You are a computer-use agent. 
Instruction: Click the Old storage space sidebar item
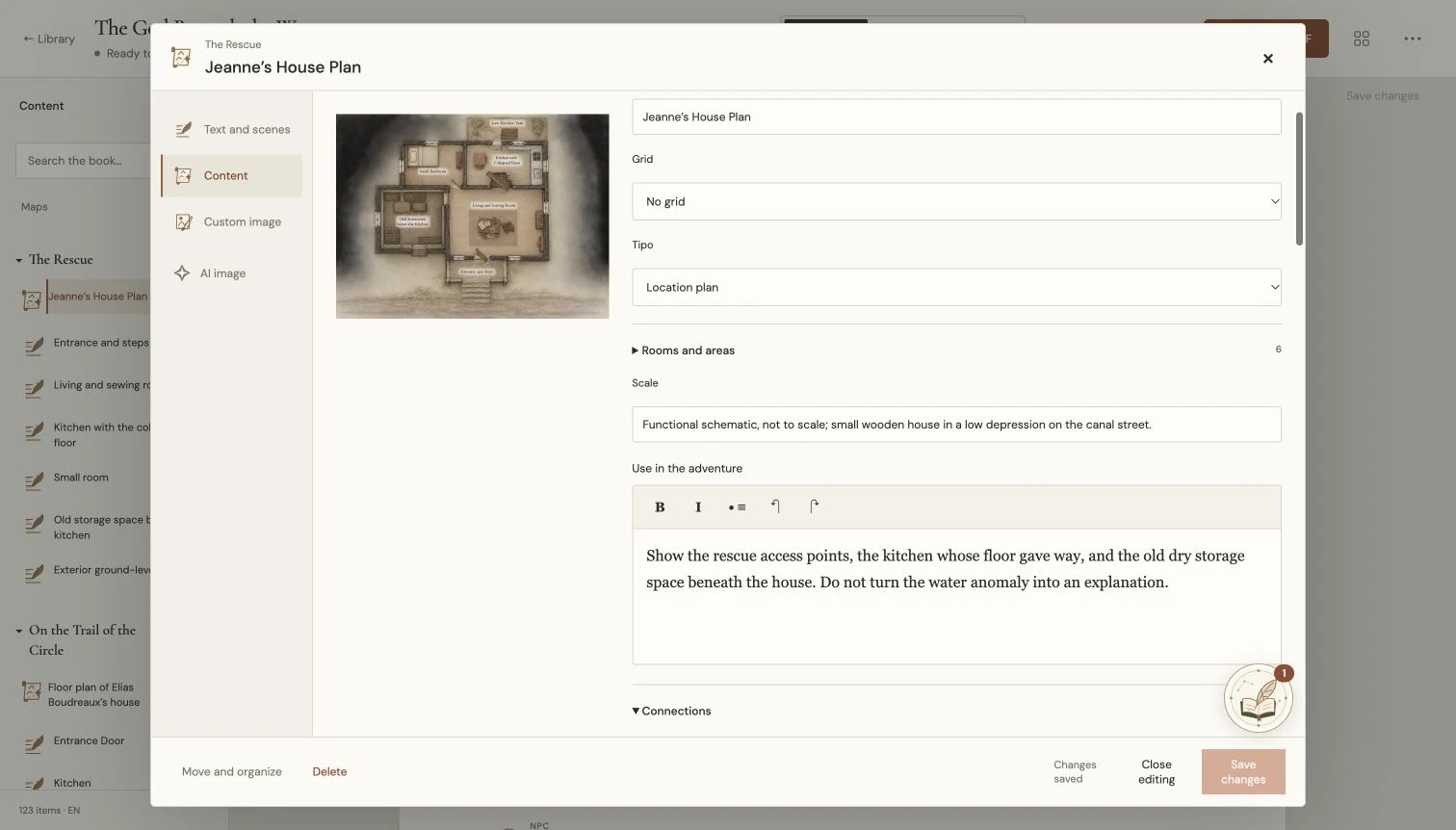[x=101, y=528]
